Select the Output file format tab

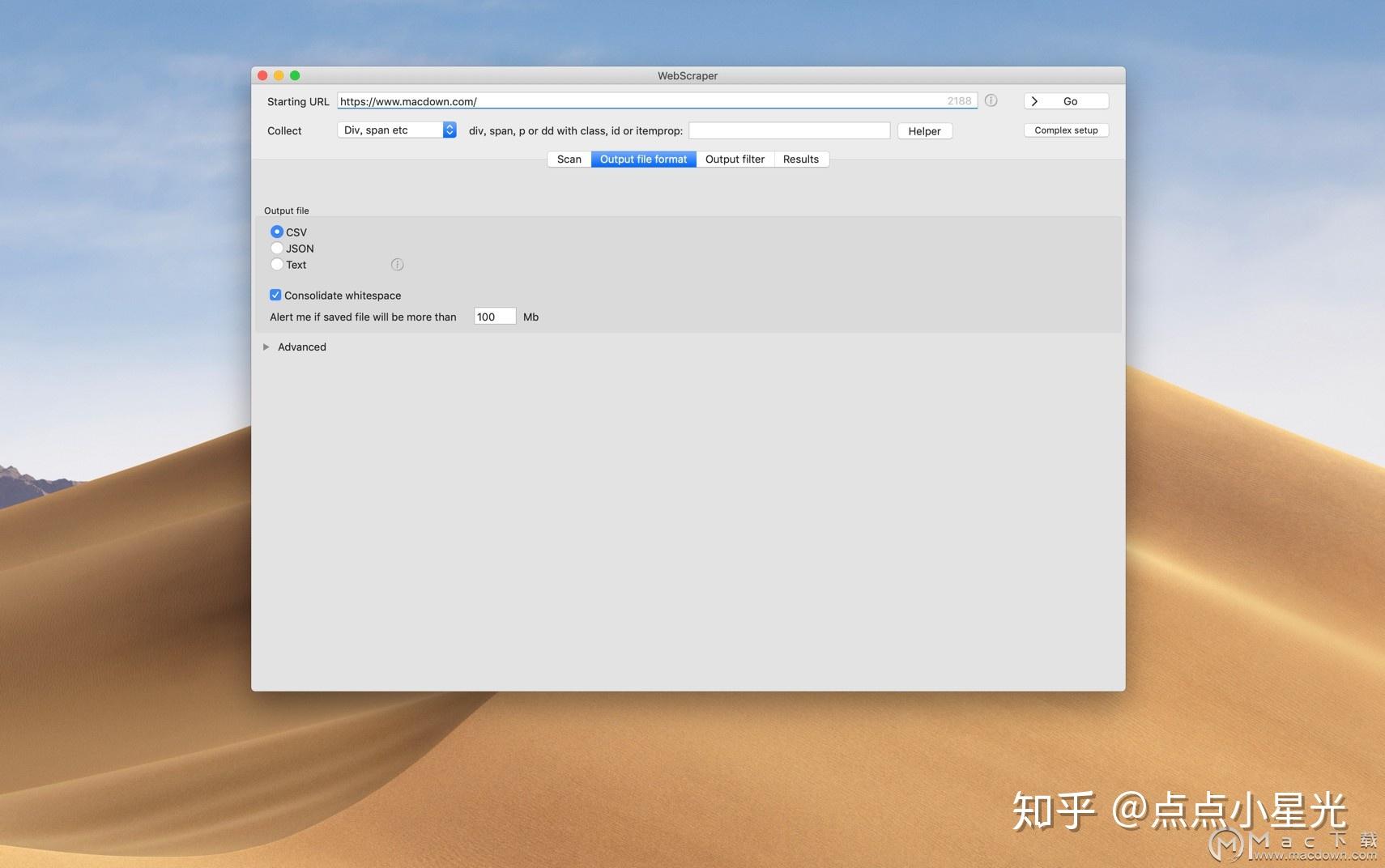(643, 160)
